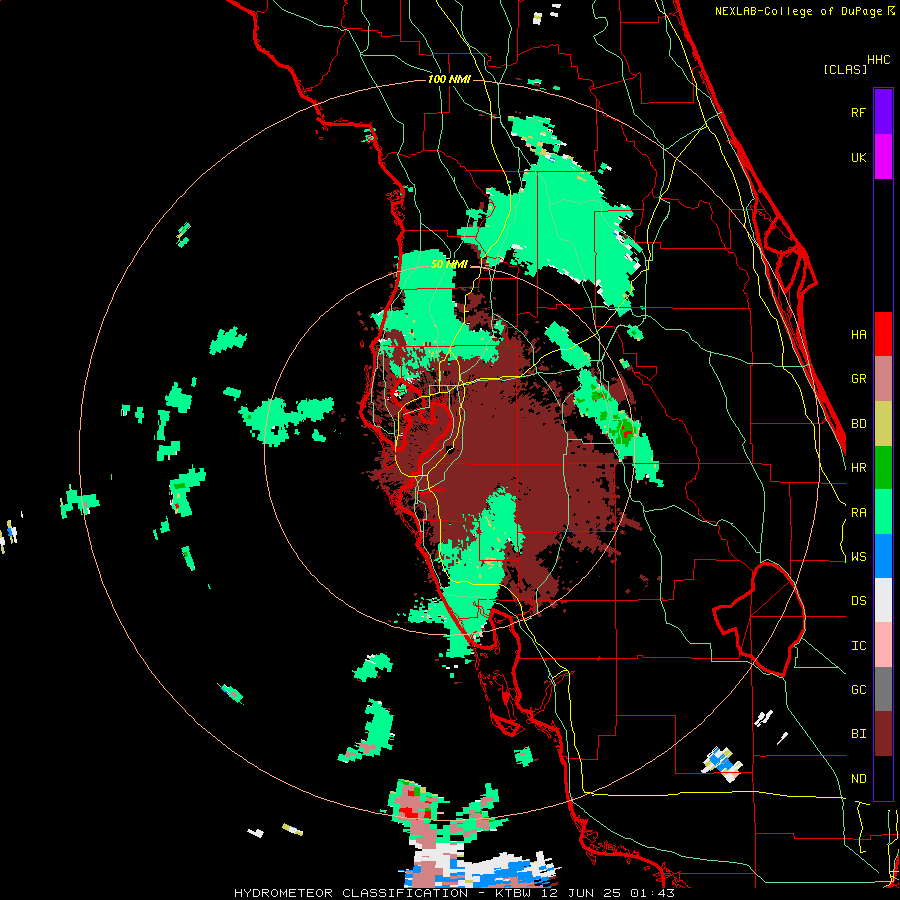This screenshot has width=900, height=900.
Task: Click the '100 NMI' range ring label
Action: [449, 79]
